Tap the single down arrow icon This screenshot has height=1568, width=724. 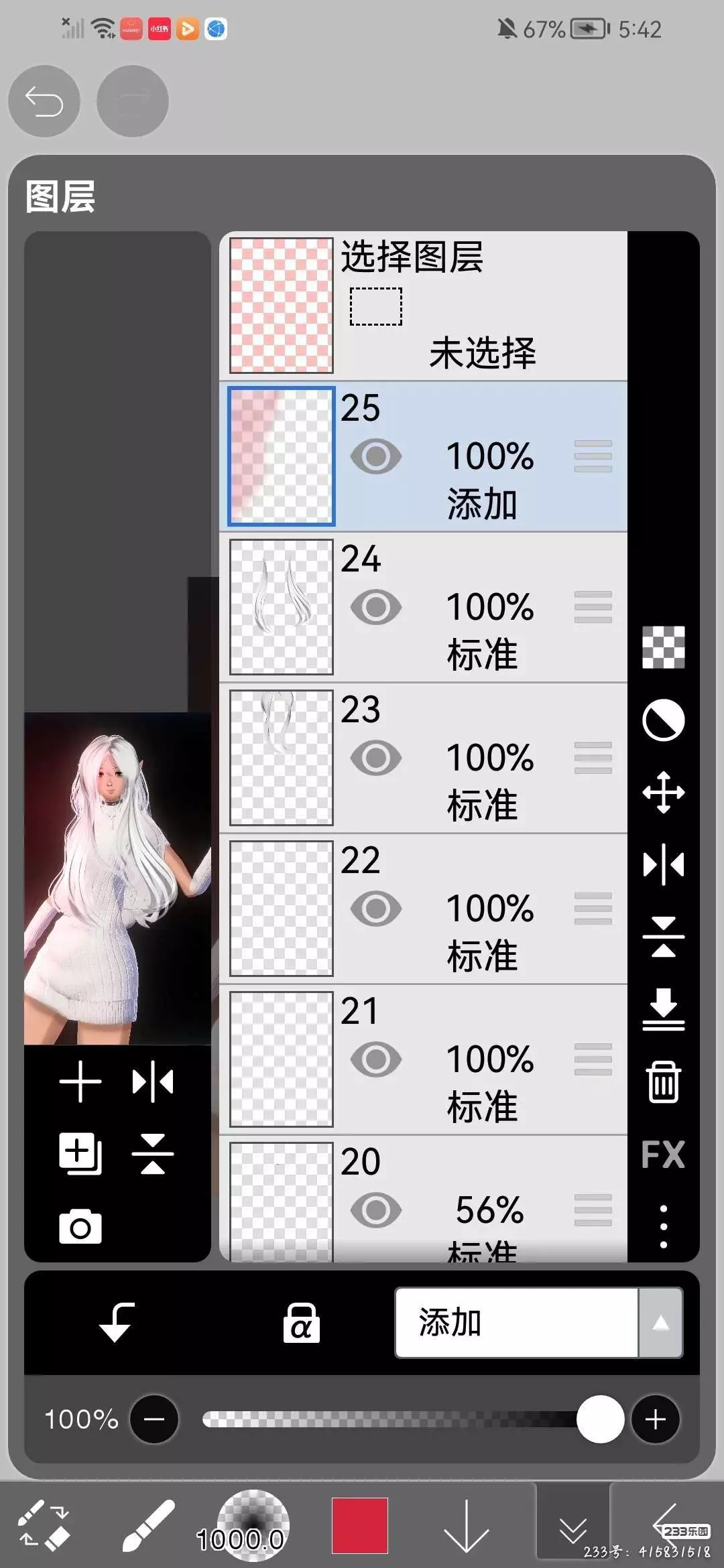pos(467,1526)
